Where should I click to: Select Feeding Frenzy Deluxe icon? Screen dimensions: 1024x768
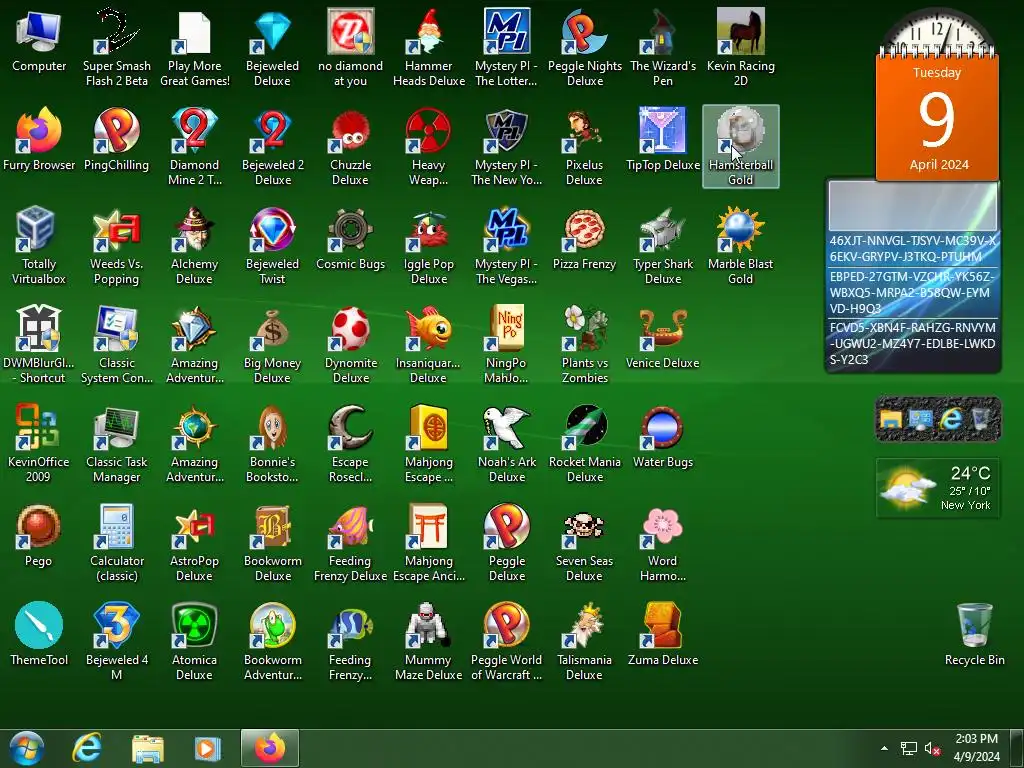tap(351, 542)
